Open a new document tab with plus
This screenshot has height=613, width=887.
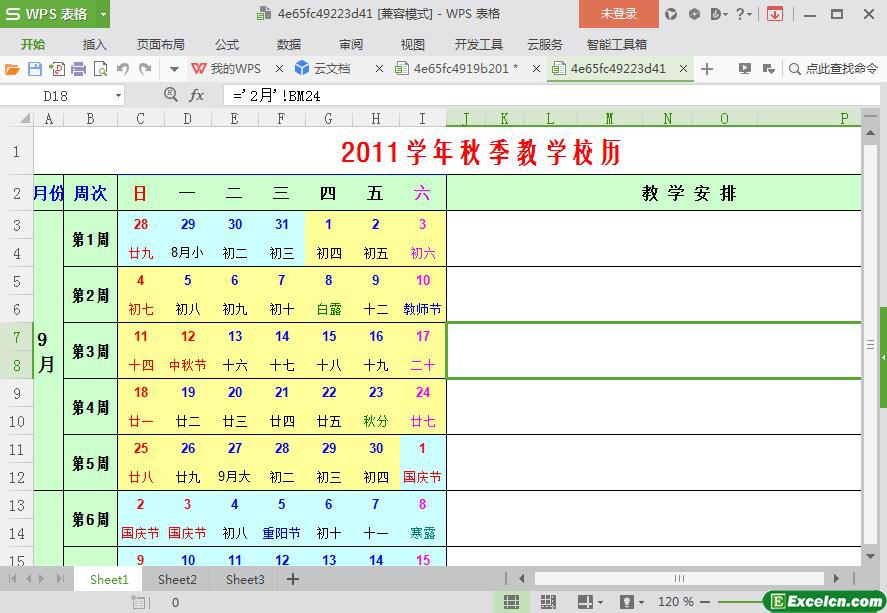[707, 69]
